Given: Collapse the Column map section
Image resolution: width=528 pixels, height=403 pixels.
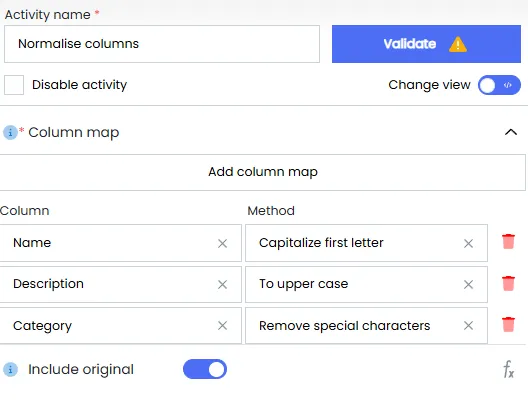Looking at the screenshot, I should 511,132.
